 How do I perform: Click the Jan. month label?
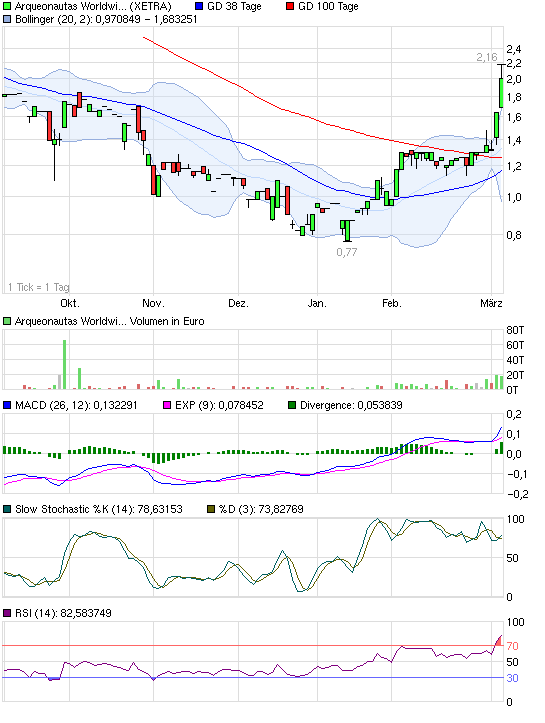point(317,303)
